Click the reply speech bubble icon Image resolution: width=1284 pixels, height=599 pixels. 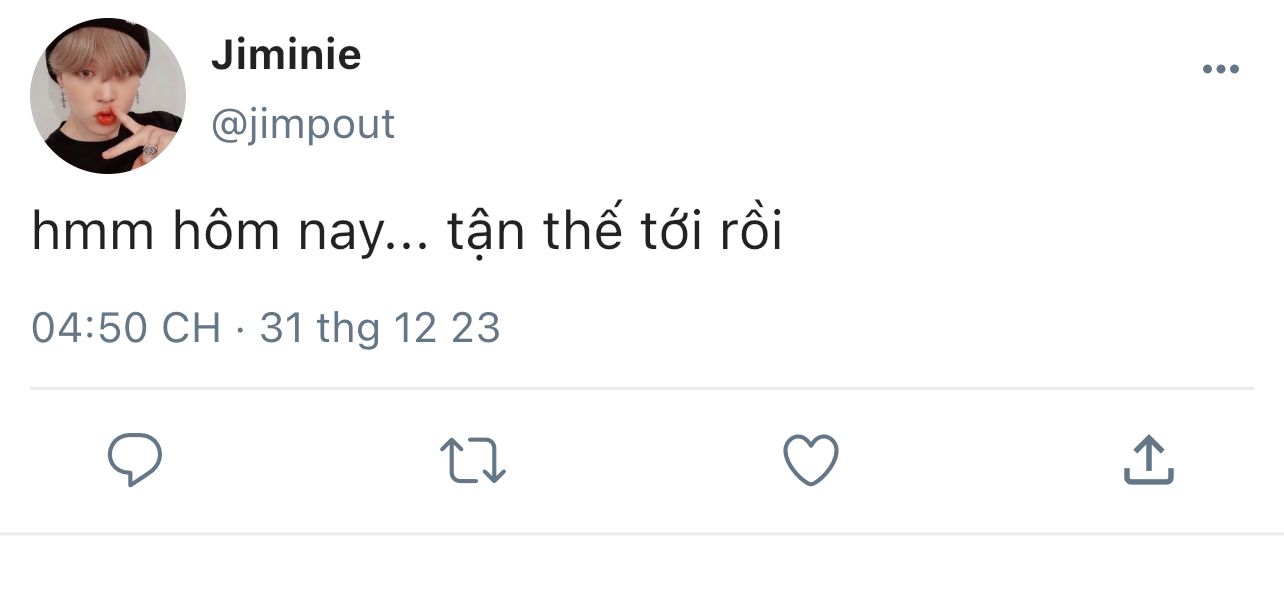click(x=135, y=460)
